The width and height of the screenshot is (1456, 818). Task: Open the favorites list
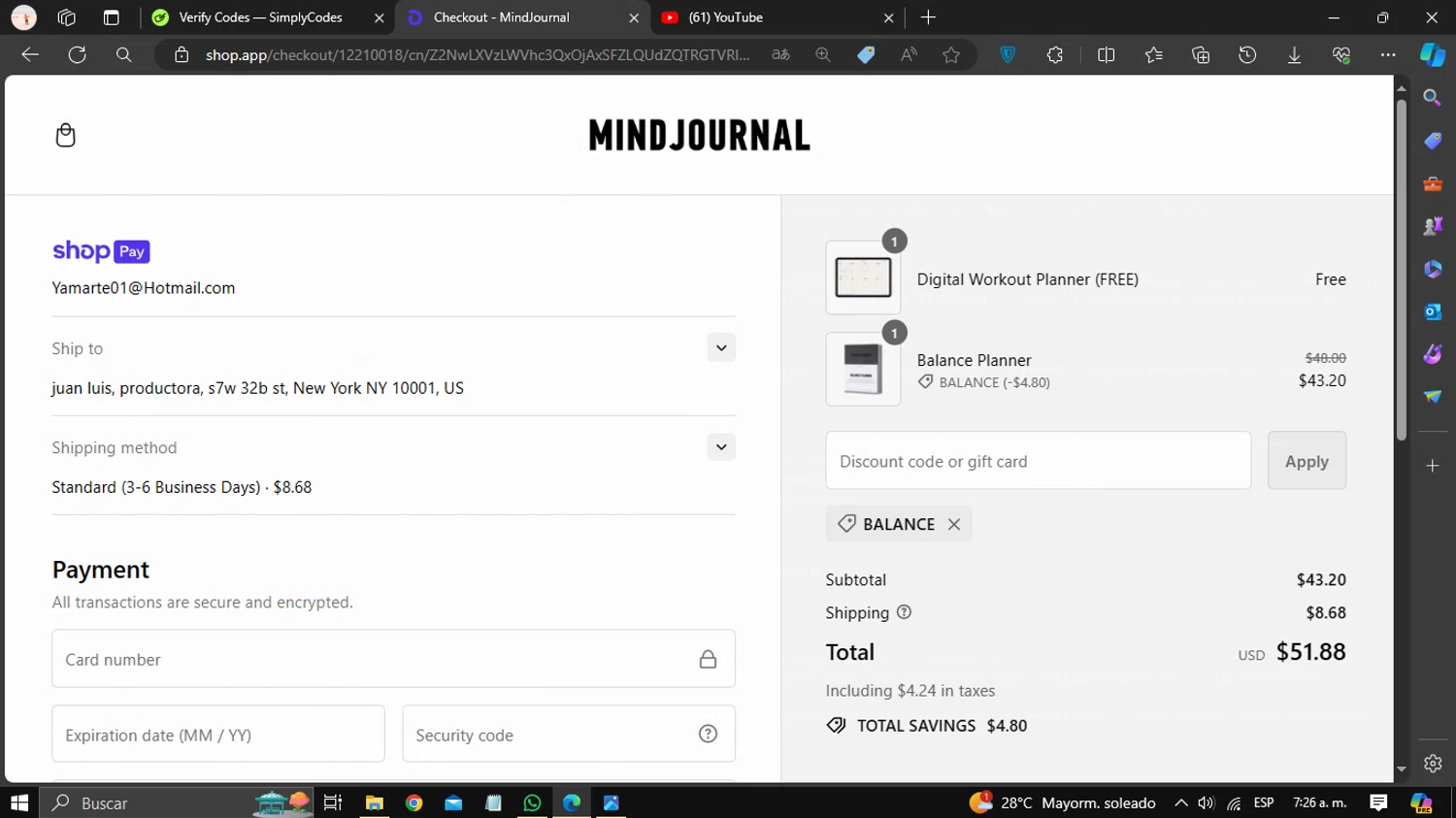click(x=1153, y=55)
